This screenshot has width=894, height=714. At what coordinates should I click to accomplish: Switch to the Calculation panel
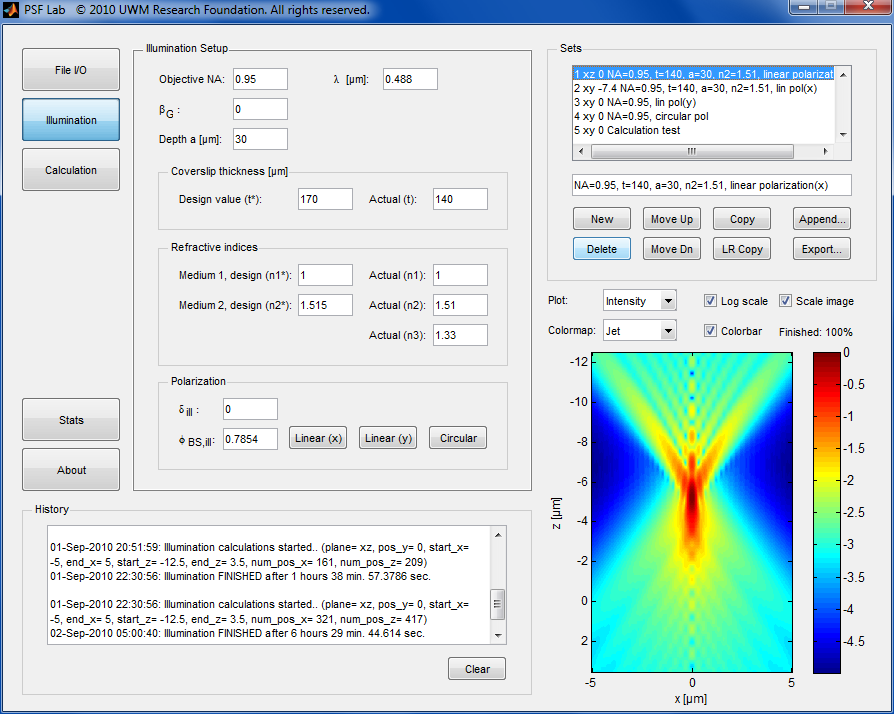[71, 170]
